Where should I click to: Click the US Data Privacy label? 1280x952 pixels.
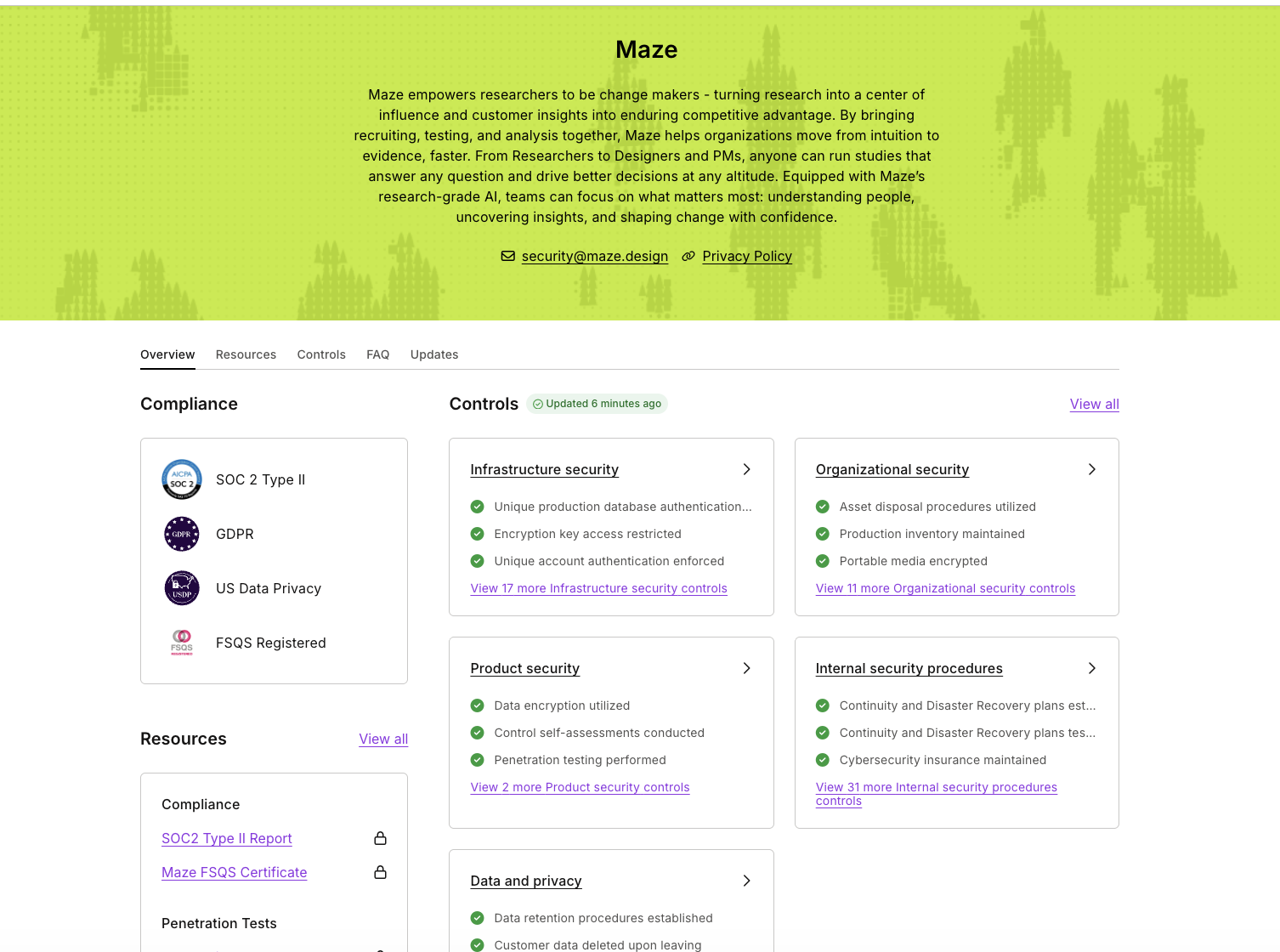click(x=269, y=588)
